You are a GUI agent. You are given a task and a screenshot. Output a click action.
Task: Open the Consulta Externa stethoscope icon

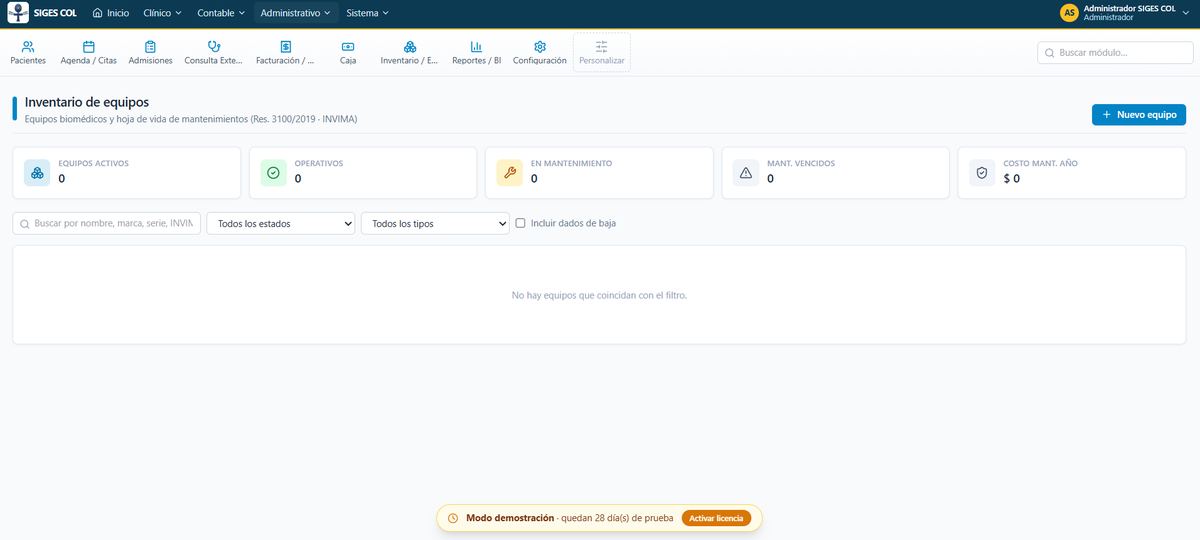pos(214,46)
